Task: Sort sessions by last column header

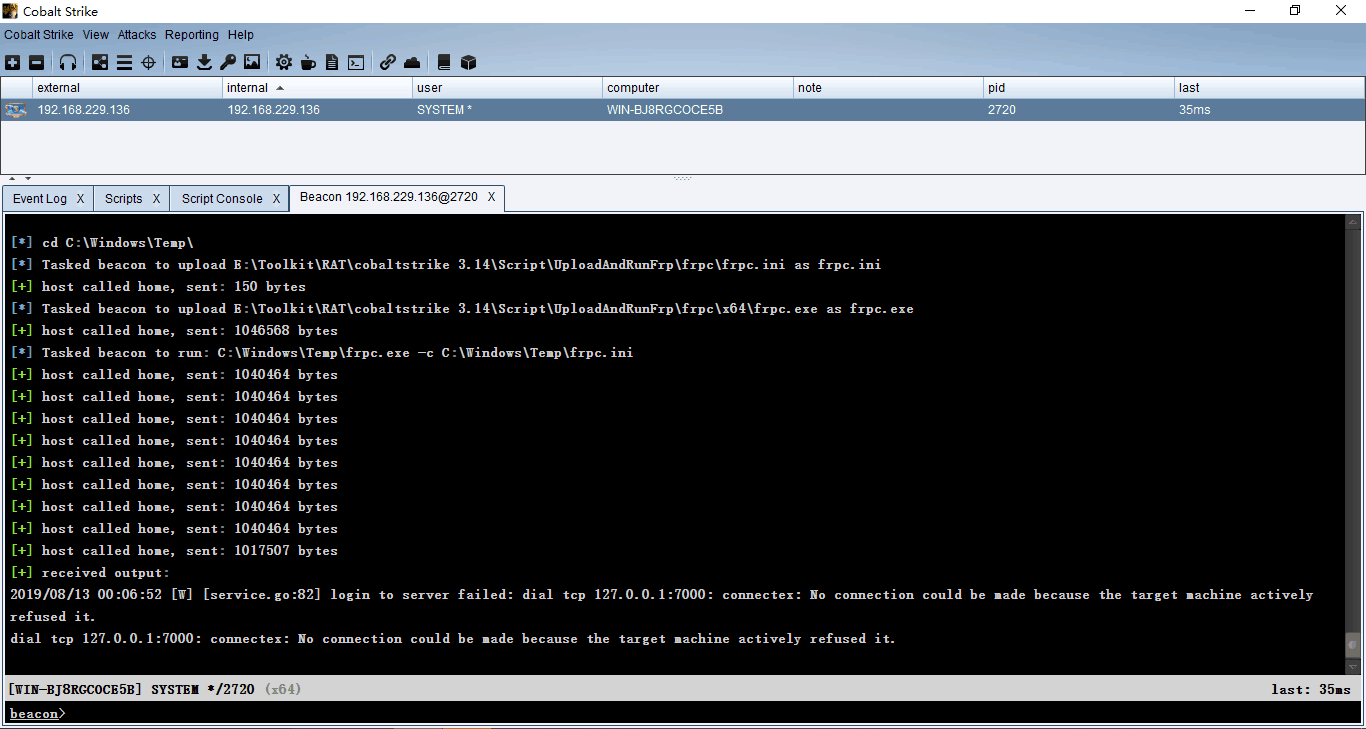Action: [x=1269, y=88]
